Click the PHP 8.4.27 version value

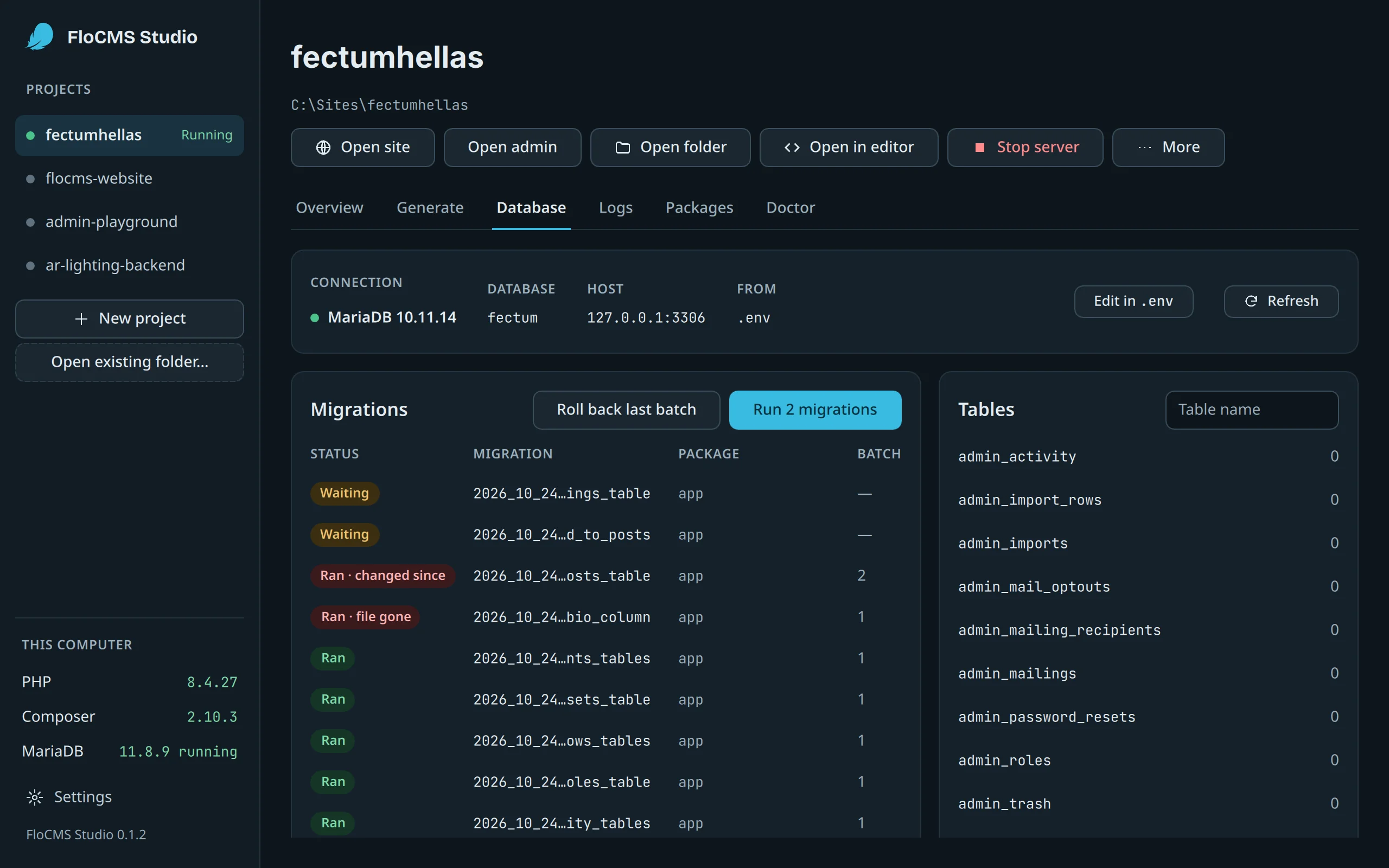(x=212, y=682)
